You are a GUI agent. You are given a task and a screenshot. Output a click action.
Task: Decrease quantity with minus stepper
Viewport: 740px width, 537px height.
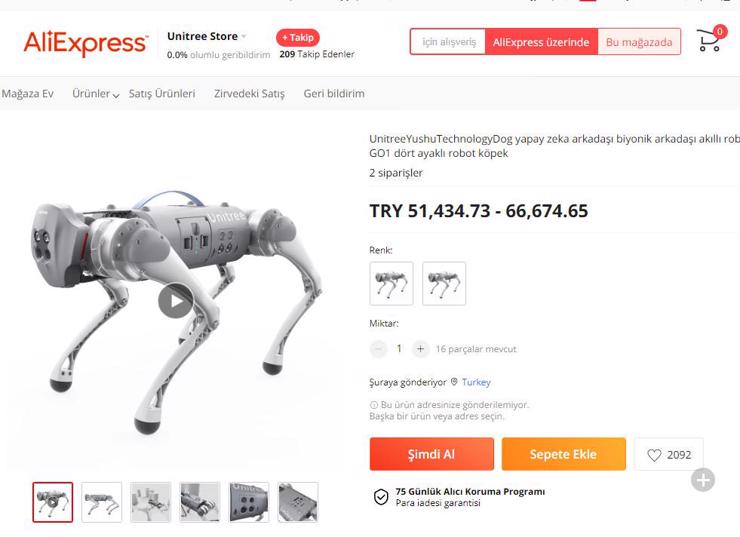tap(378, 349)
